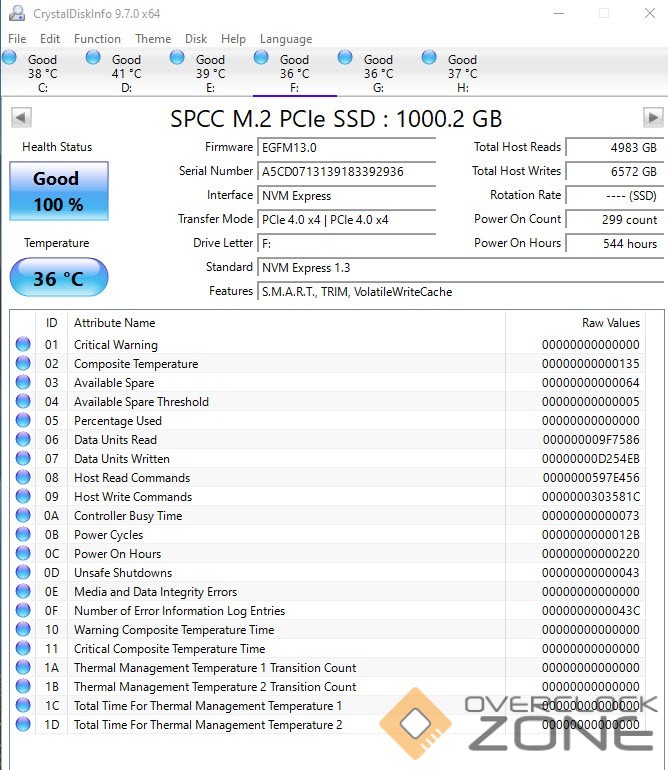Screen dimensions: 668x770
Task: Click the 36 °C temperature button
Action: pos(59,277)
